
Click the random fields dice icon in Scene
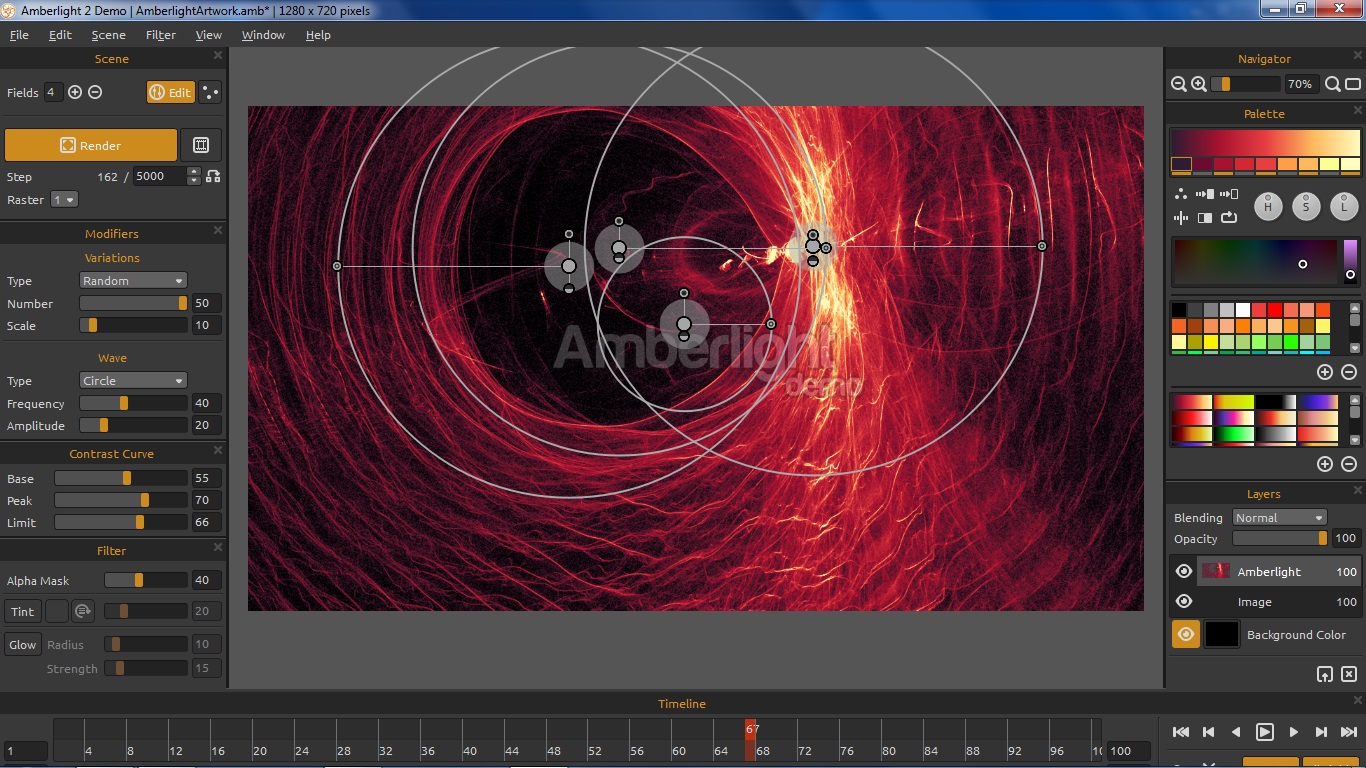(x=210, y=92)
